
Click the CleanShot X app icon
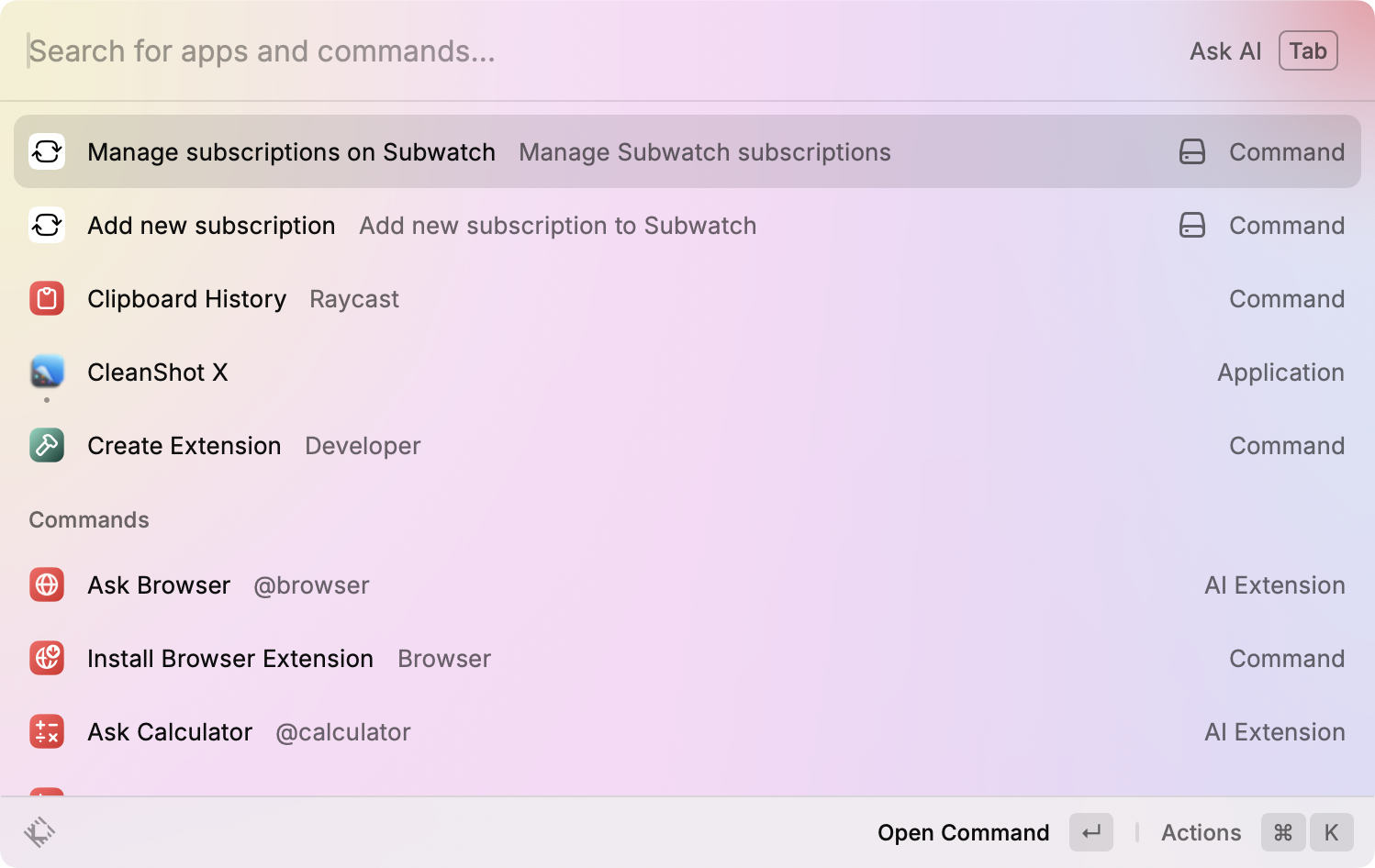(47, 372)
